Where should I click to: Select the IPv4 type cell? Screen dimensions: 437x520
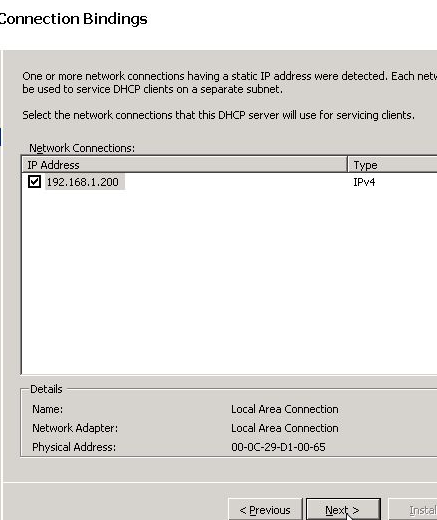(x=364, y=182)
